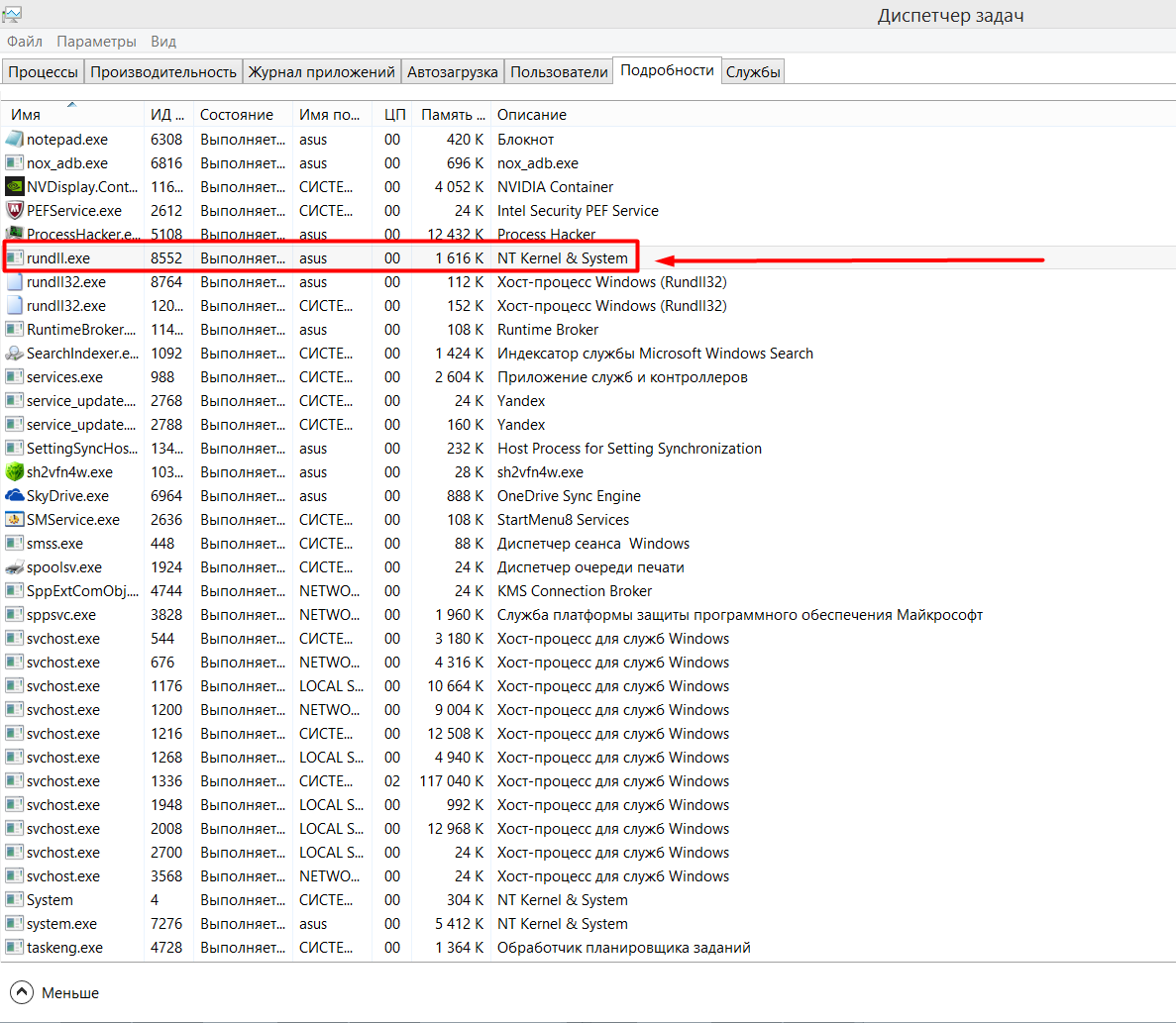Sort by the Имя пользователя column header
This screenshot has width=1176, height=1023.
(x=331, y=114)
